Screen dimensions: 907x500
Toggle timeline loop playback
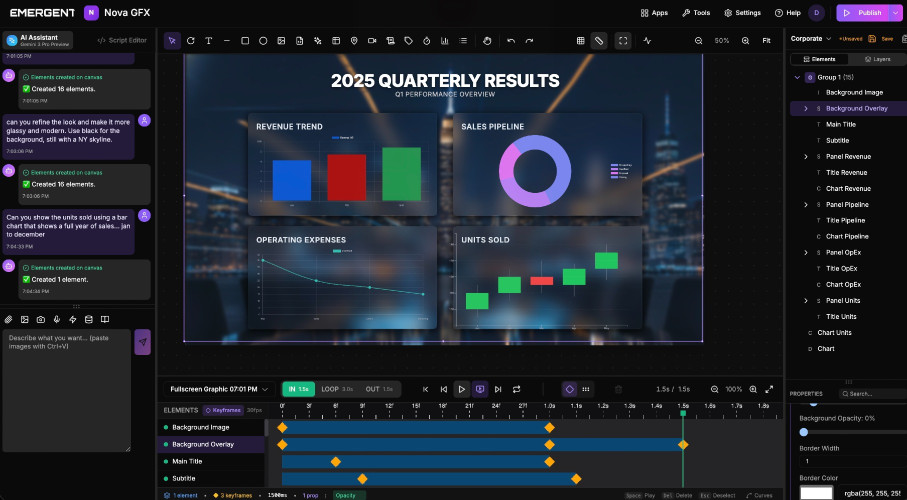click(x=517, y=389)
